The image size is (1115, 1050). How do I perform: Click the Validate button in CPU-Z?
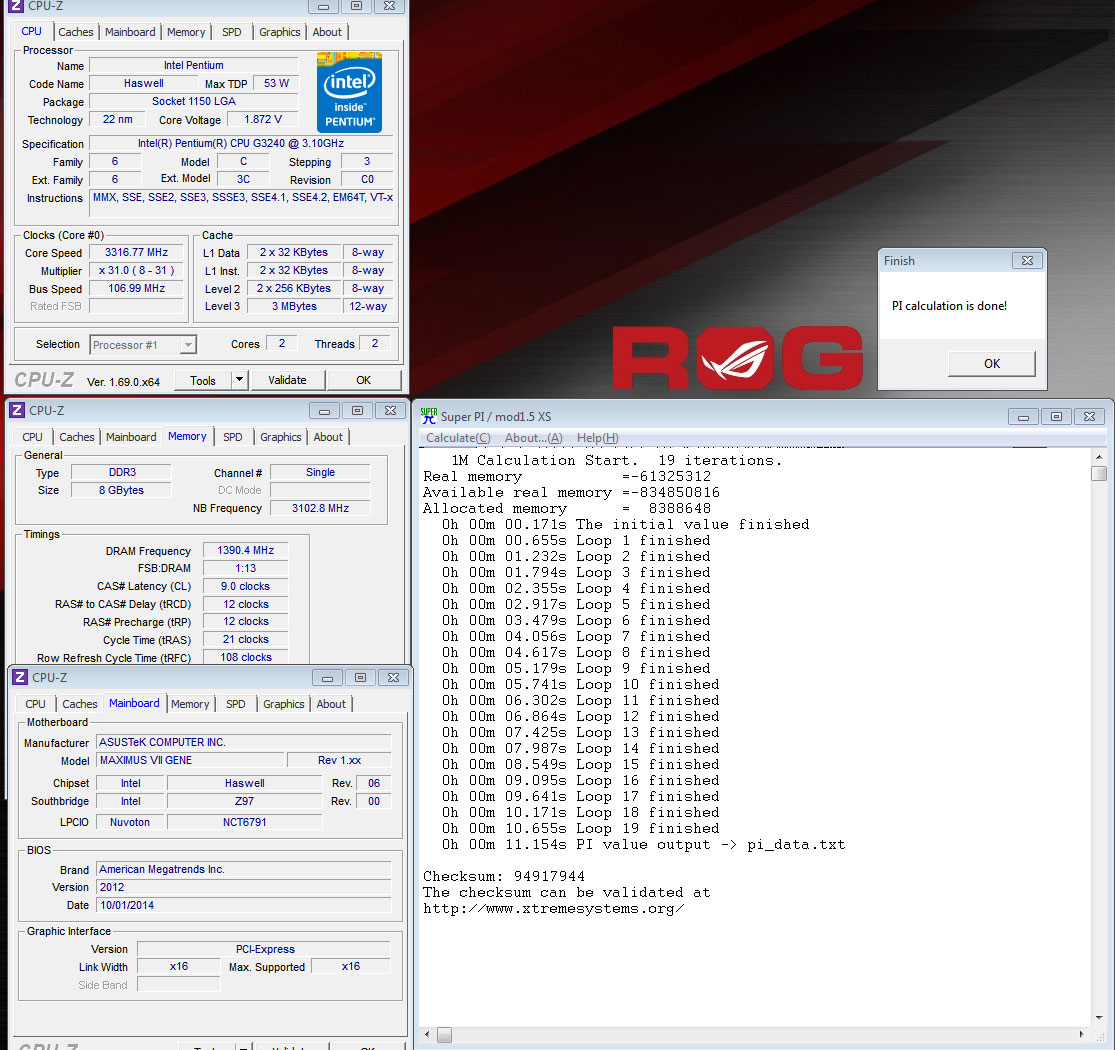pos(287,380)
